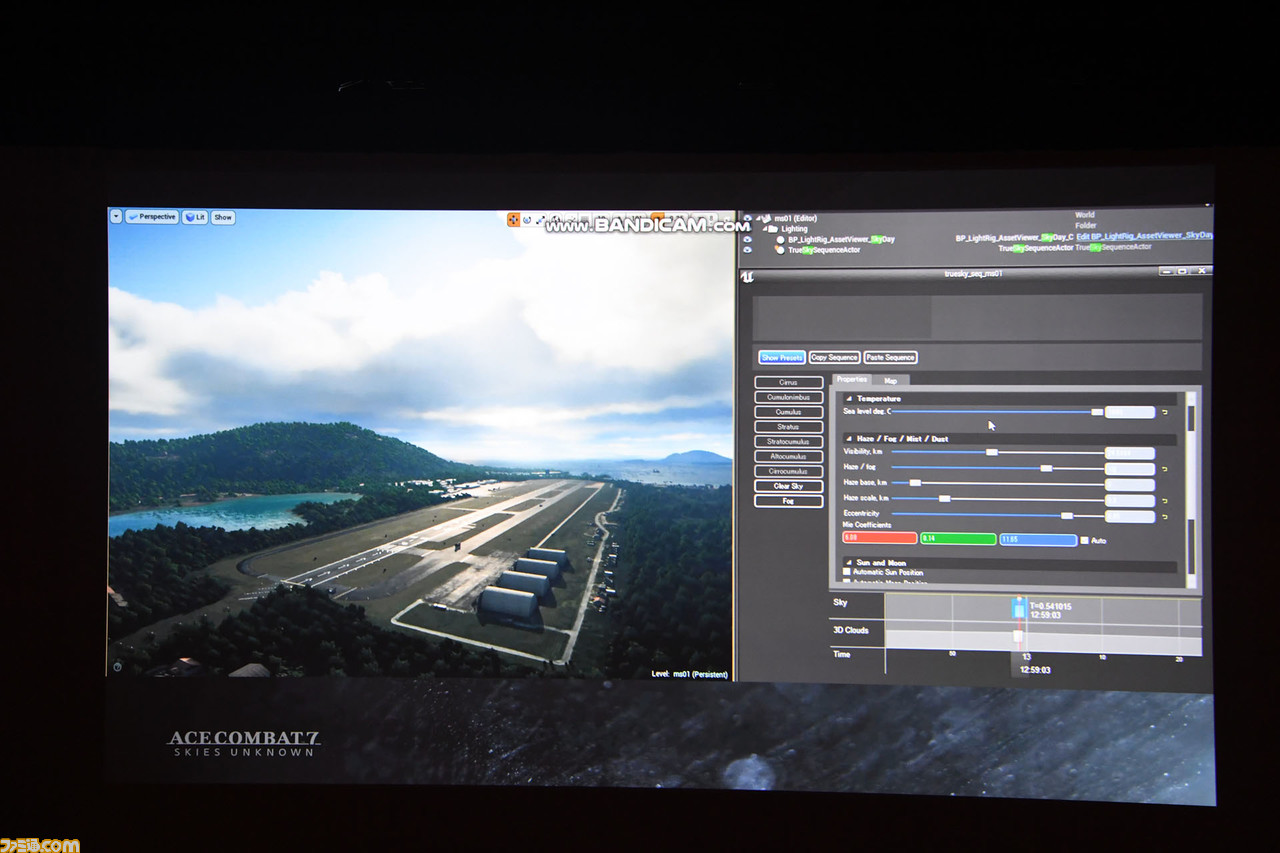Click the Haze / fog slider handle
1280x853 pixels.
pyautogui.click(x=1046, y=468)
